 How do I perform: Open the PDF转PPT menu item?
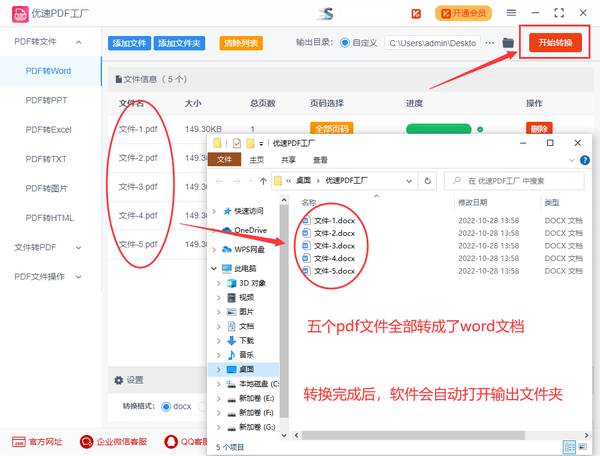pyautogui.click(x=46, y=100)
